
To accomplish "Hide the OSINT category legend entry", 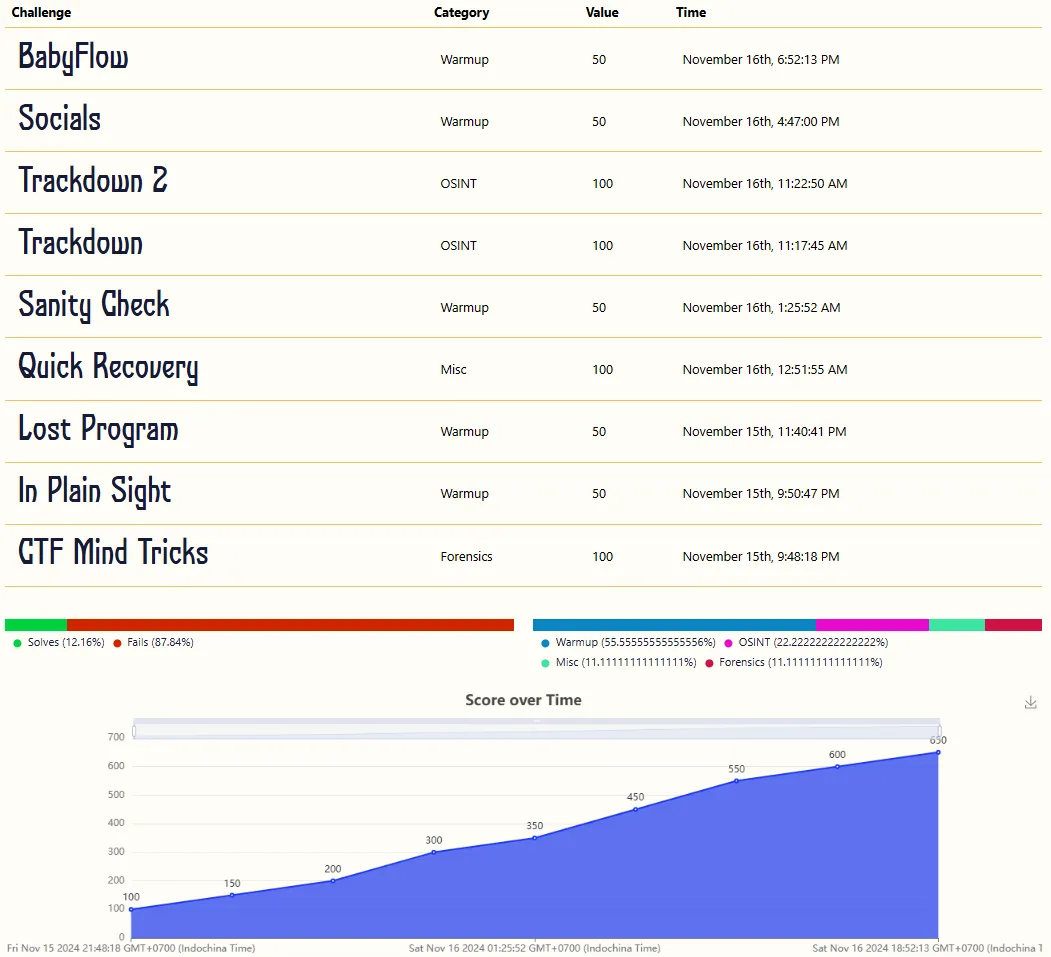I will click(805, 643).
